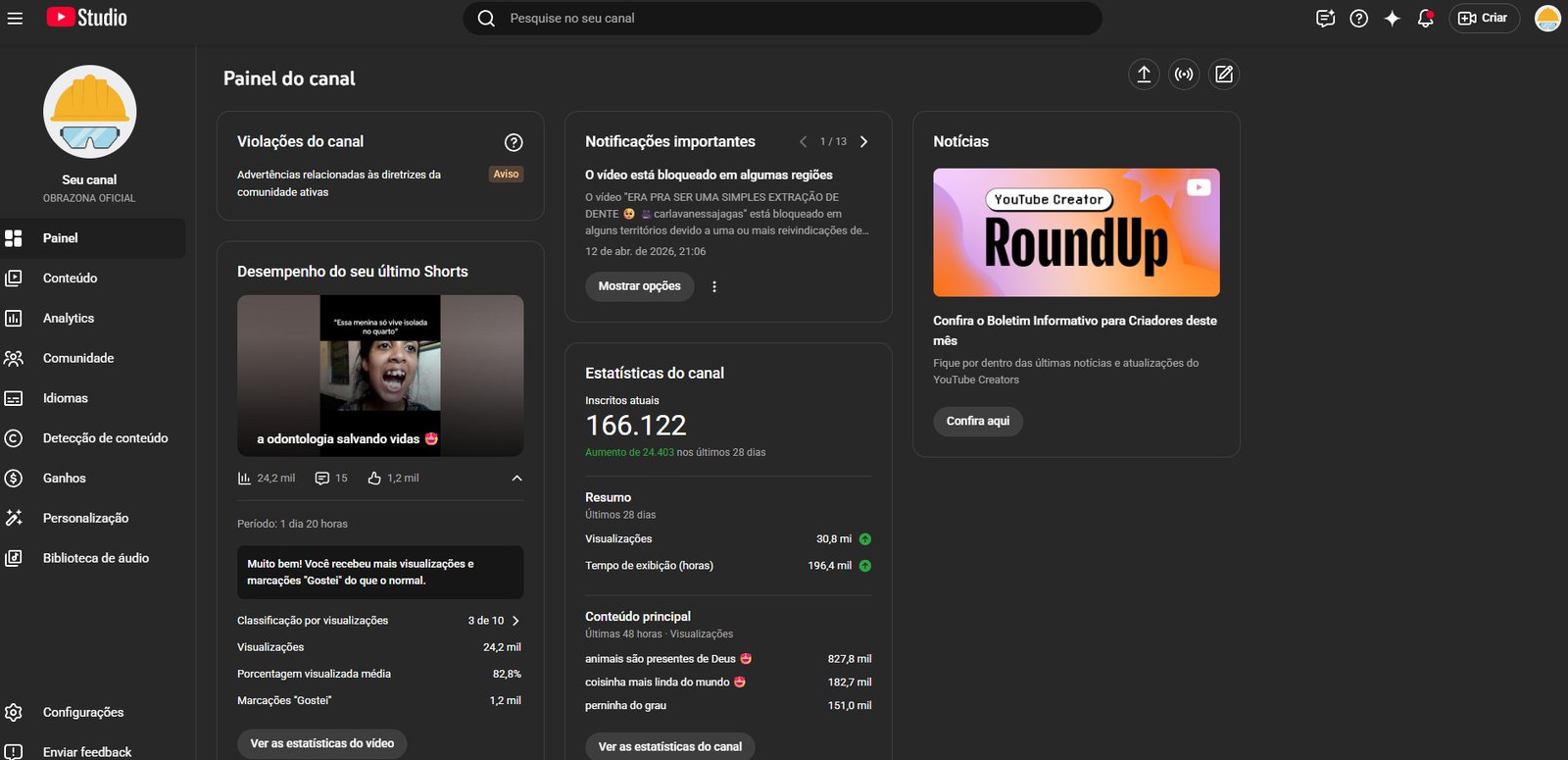The width and height of the screenshot is (1568, 760).
Task: Click the Criar button
Action: pos(1484,19)
